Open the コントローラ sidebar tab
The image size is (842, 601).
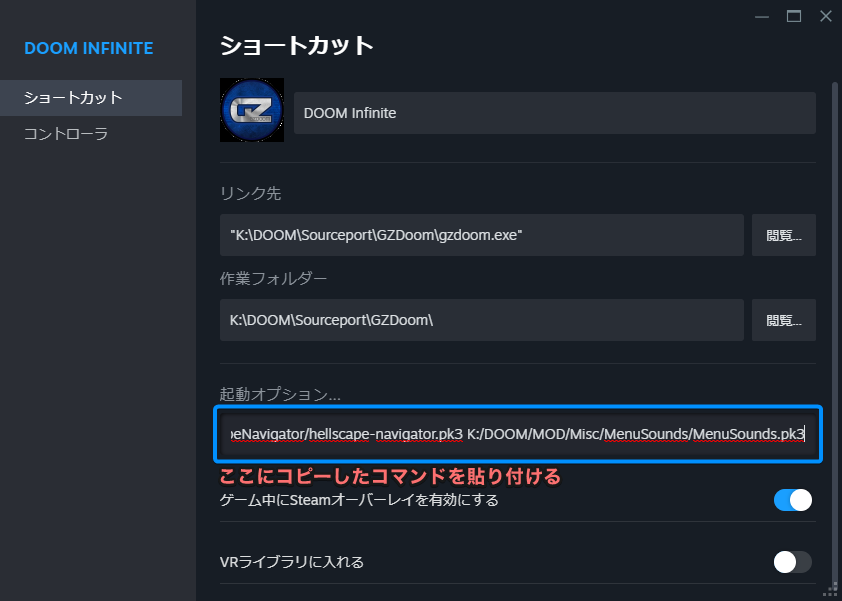tap(66, 134)
